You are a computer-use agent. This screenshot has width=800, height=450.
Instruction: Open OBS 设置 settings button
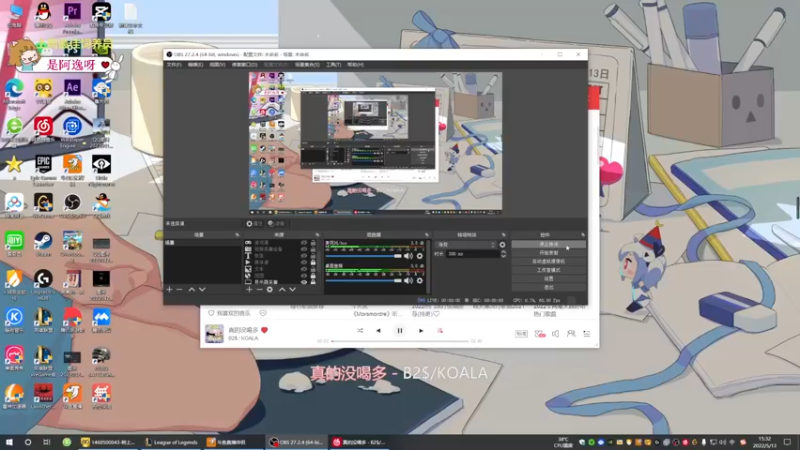(x=548, y=279)
